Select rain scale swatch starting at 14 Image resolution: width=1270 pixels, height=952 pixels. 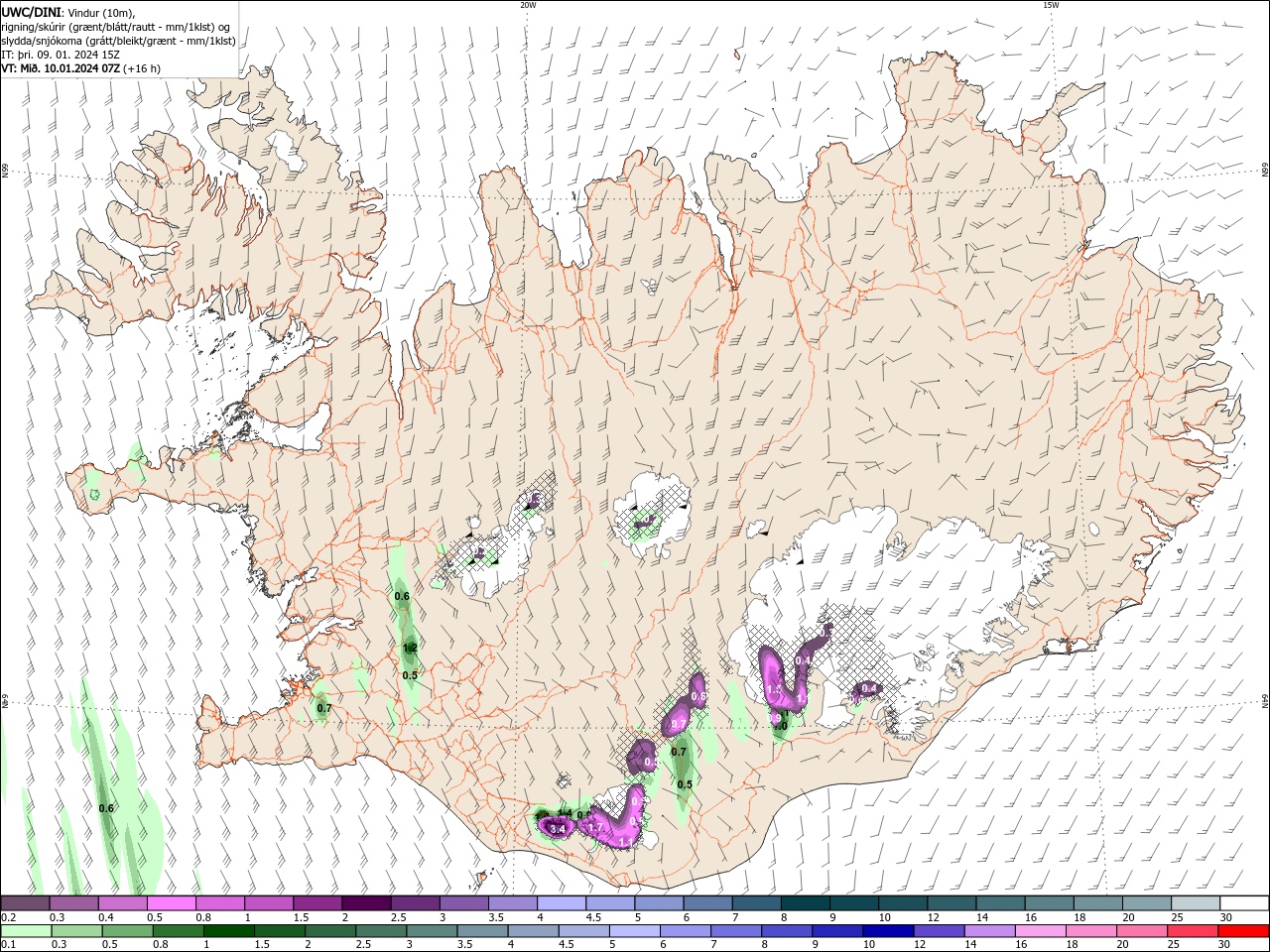(988, 931)
